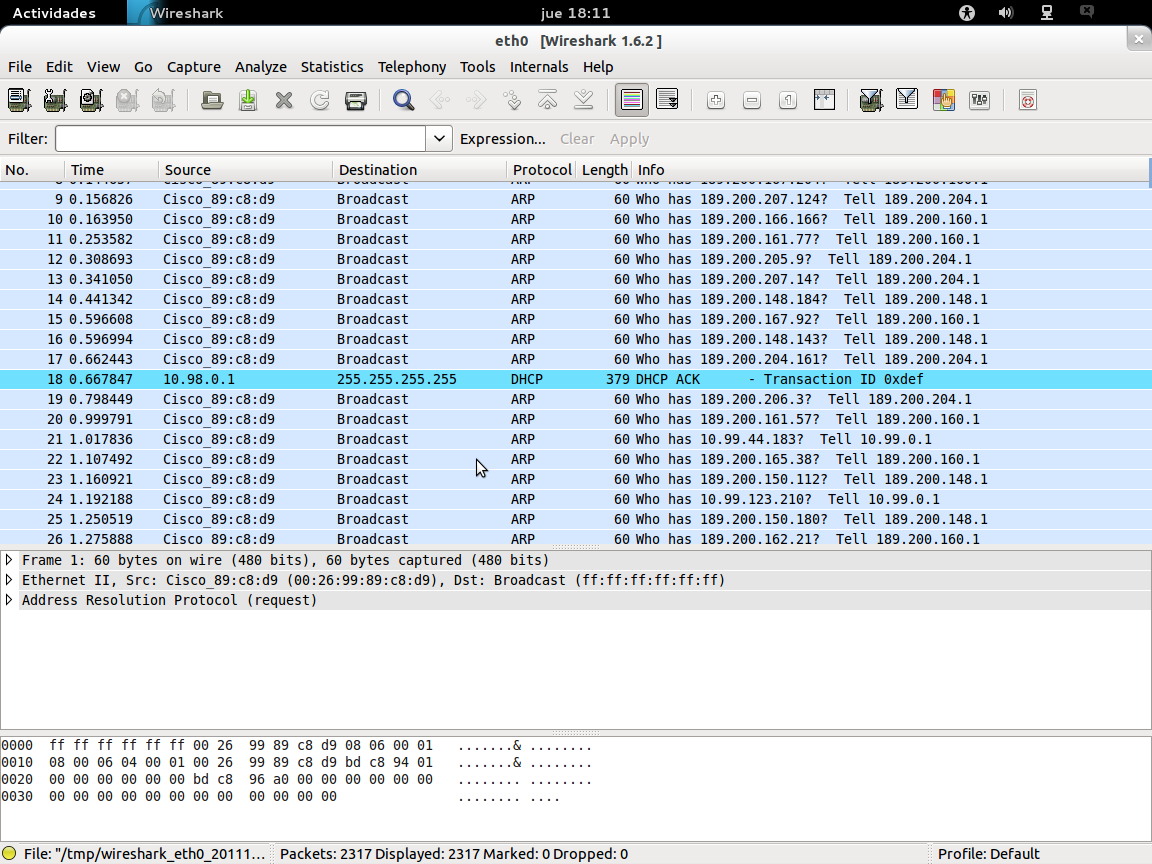Open the Preferences icon in the toolbar
This screenshot has width=1152, height=864.
[x=979, y=100]
